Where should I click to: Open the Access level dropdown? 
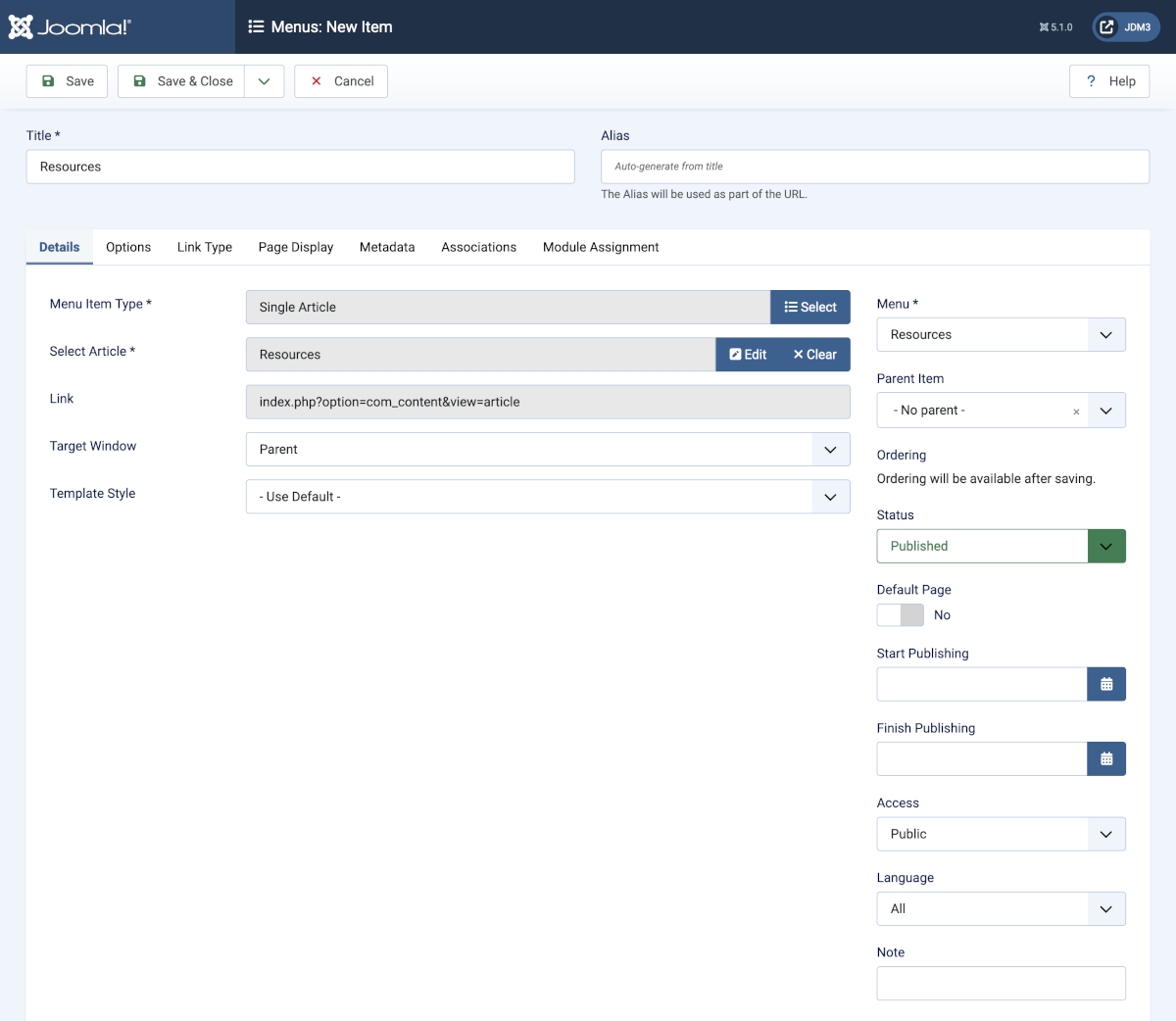1106,834
